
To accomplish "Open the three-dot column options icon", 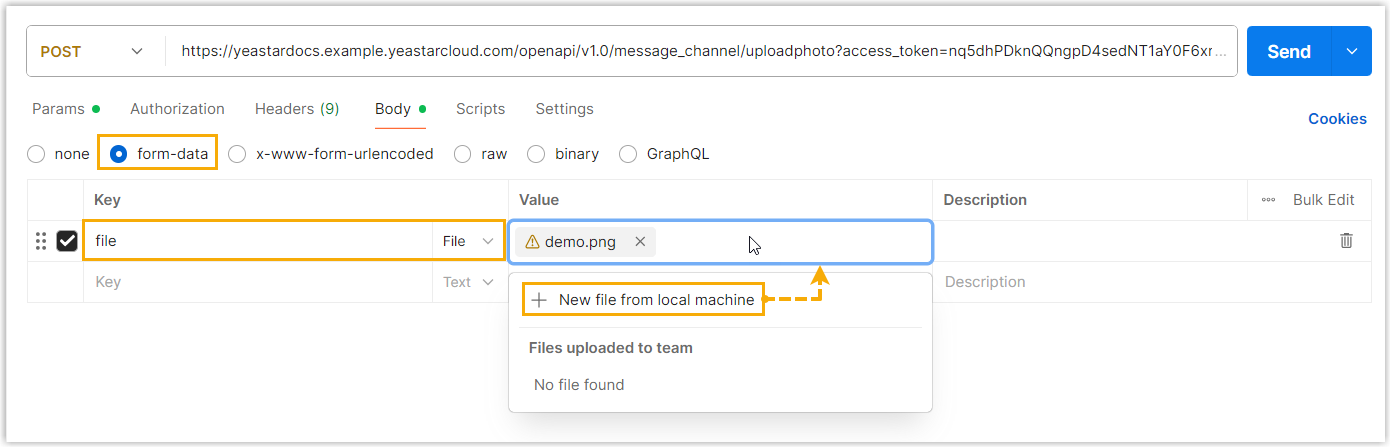I will 1268,200.
